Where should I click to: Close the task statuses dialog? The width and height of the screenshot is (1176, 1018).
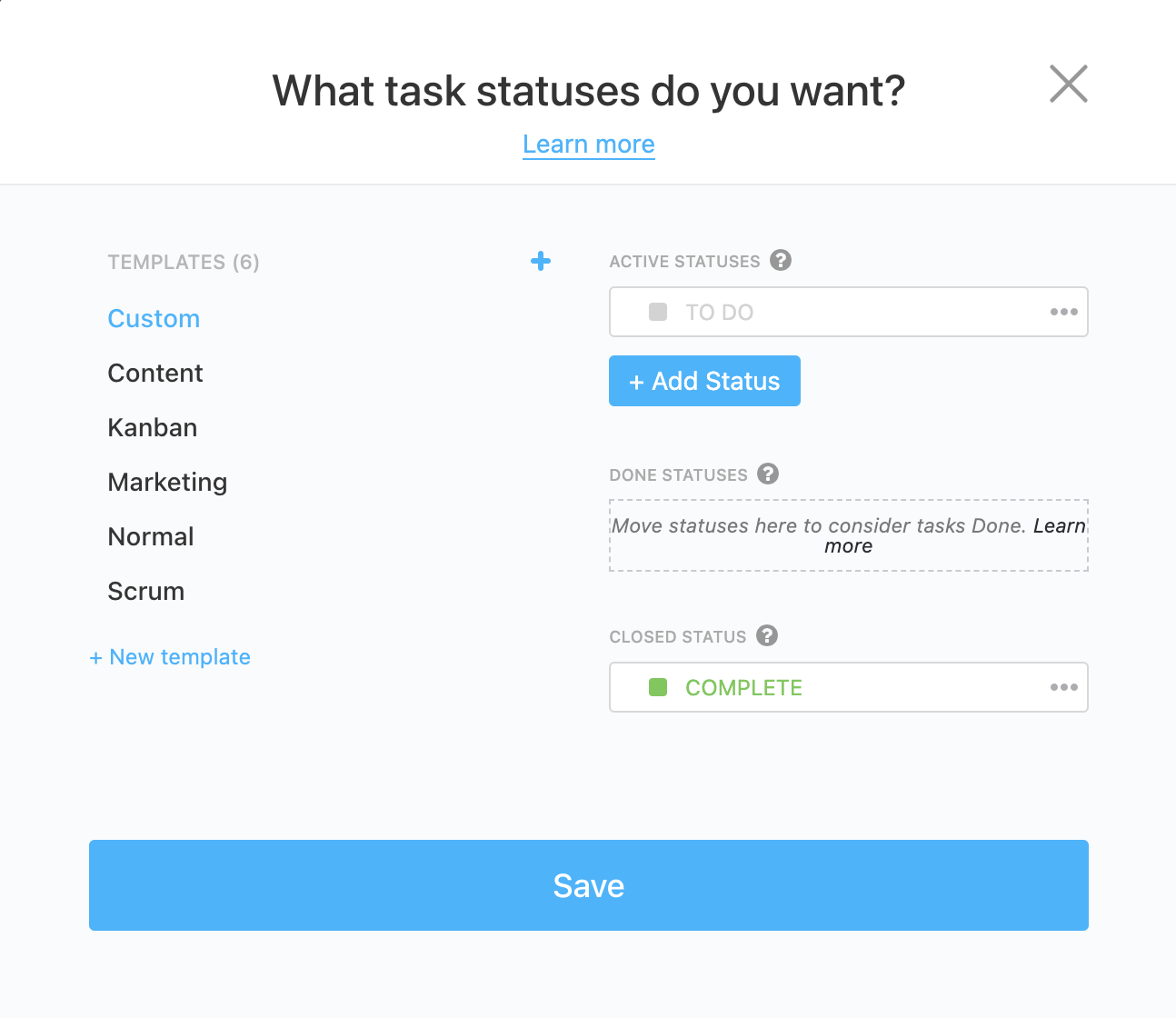tap(1068, 84)
